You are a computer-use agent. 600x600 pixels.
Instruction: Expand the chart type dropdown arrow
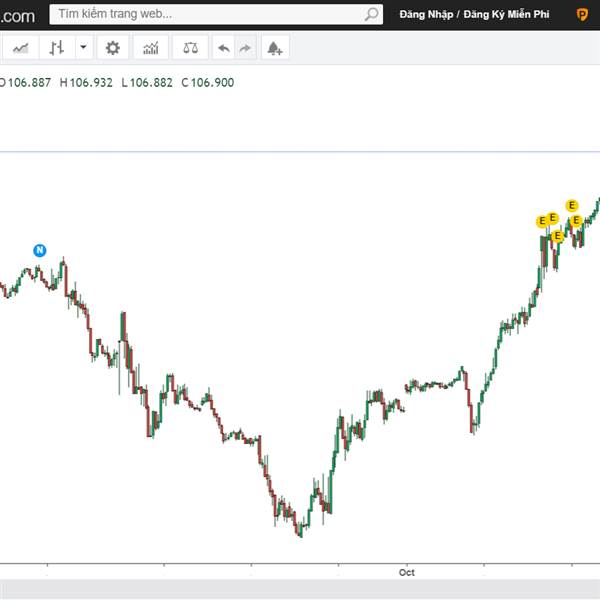[x=84, y=48]
